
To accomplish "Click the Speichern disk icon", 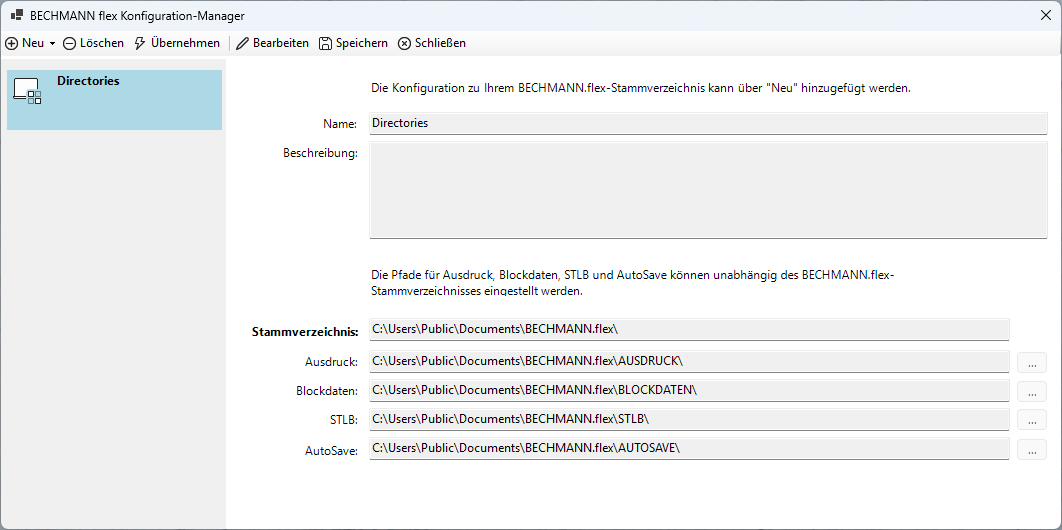I will pyautogui.click(x=326, y=44).
